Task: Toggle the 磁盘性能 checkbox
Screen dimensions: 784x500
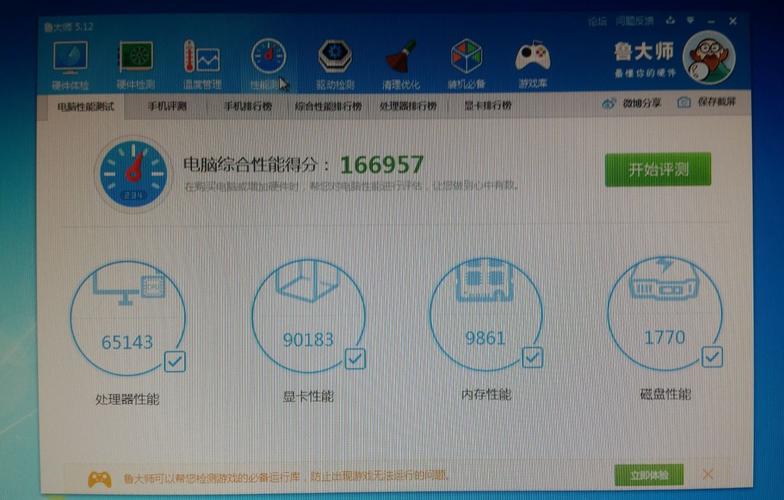Action: 712,356
